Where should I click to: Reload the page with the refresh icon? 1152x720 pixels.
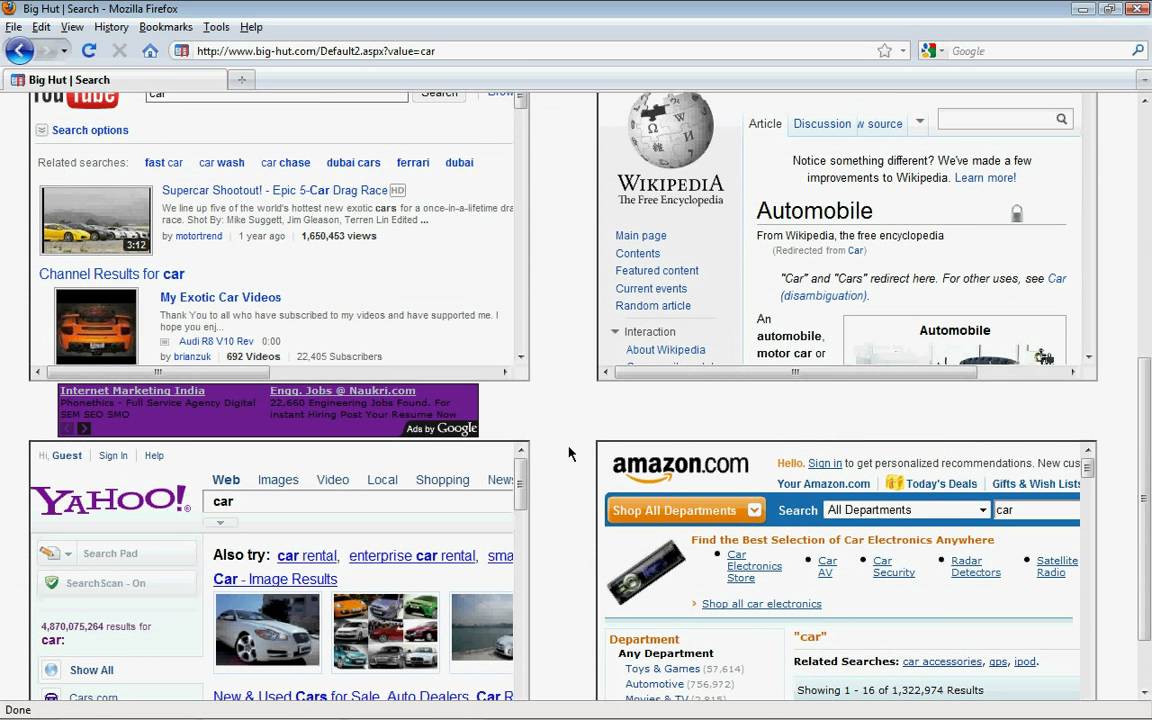tap(89, 51)
